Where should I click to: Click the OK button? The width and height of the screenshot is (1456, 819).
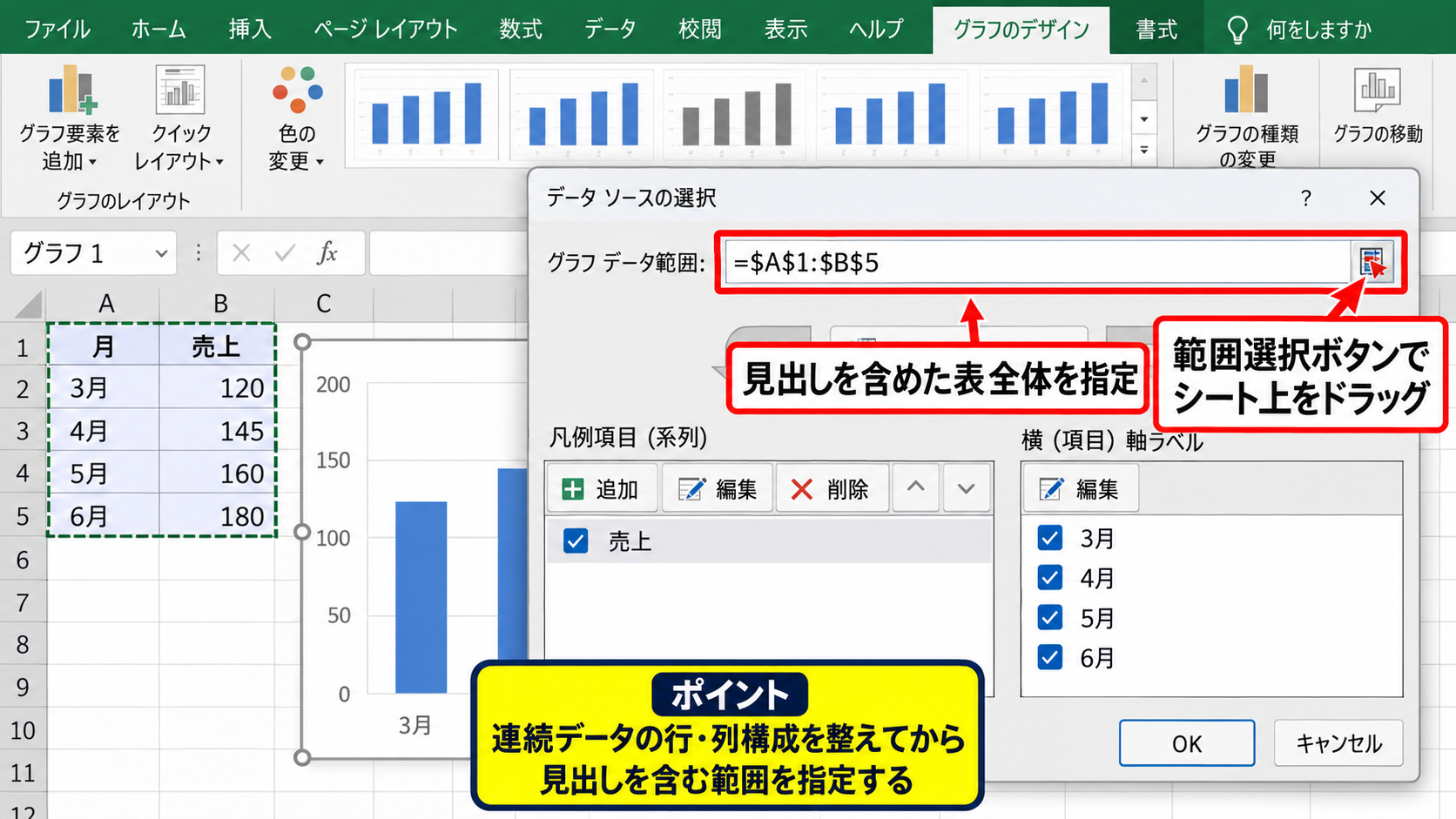click(1187, 743)
